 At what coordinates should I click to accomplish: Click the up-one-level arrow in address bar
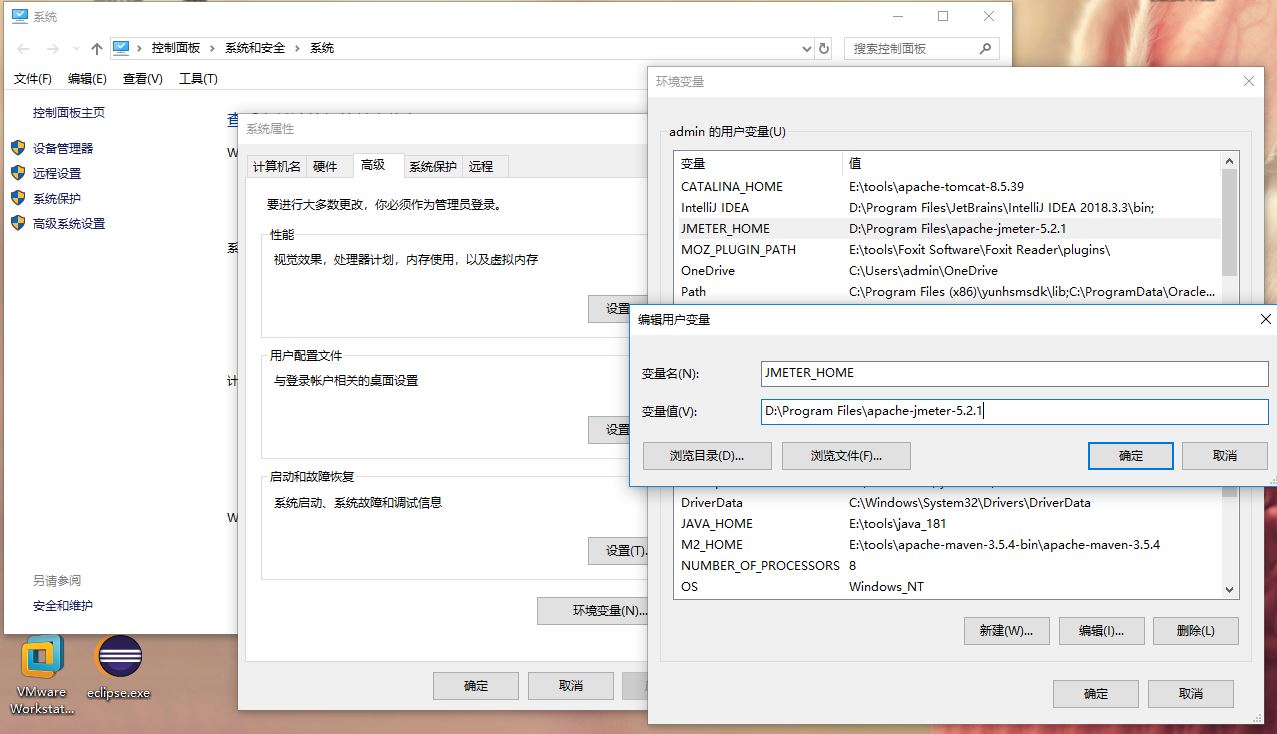[97, 48]
